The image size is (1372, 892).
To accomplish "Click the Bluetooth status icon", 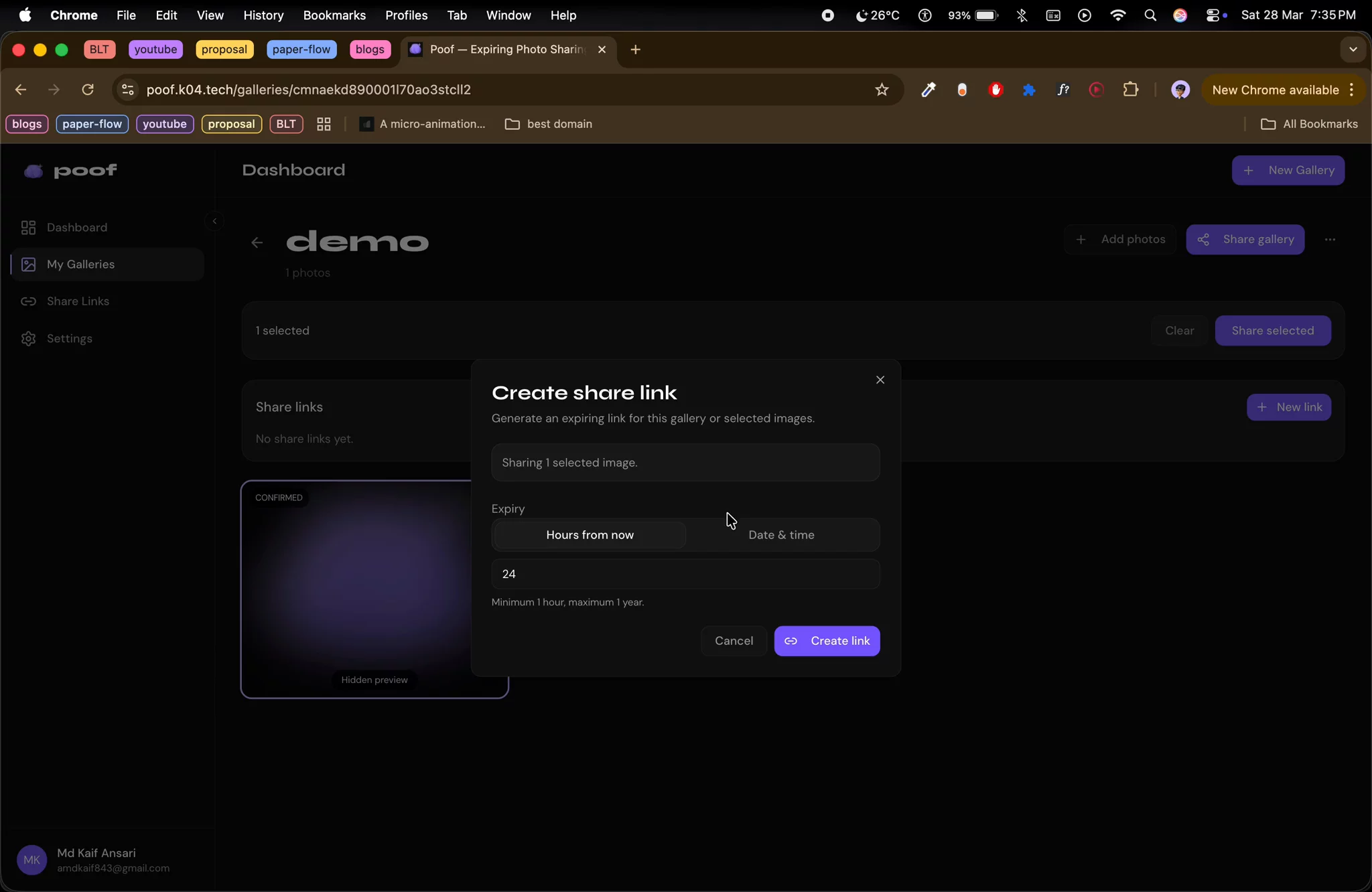I will pyautogui.click(x=1022, y=15).
